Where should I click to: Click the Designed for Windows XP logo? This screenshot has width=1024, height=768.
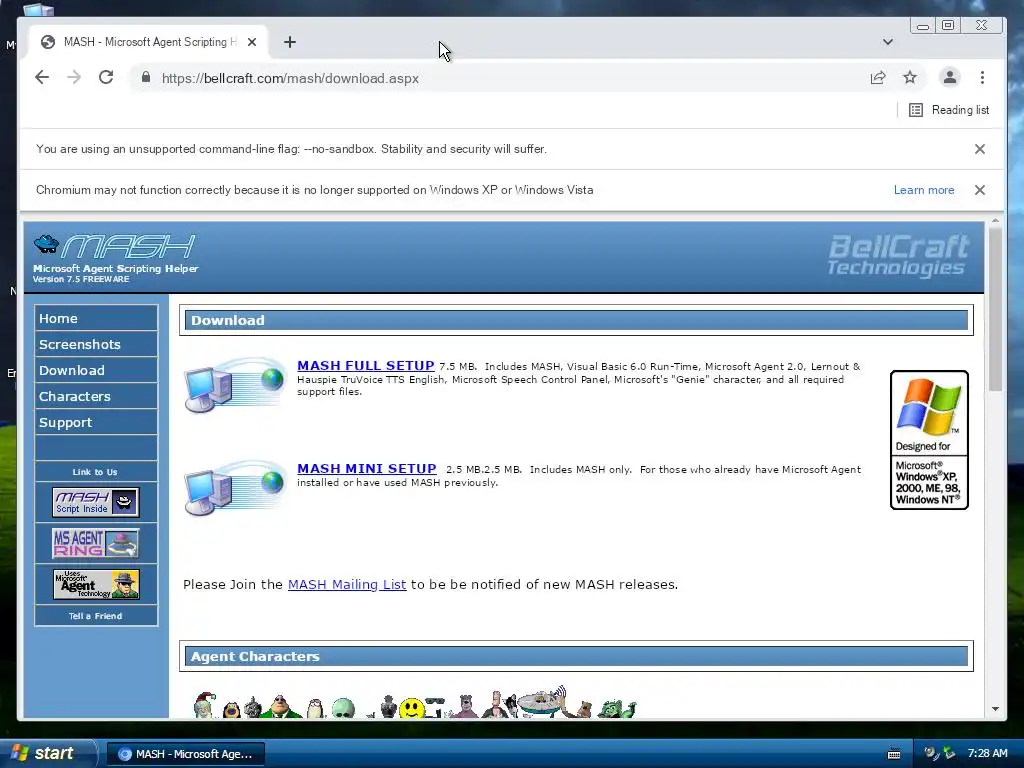pos(929,440)
